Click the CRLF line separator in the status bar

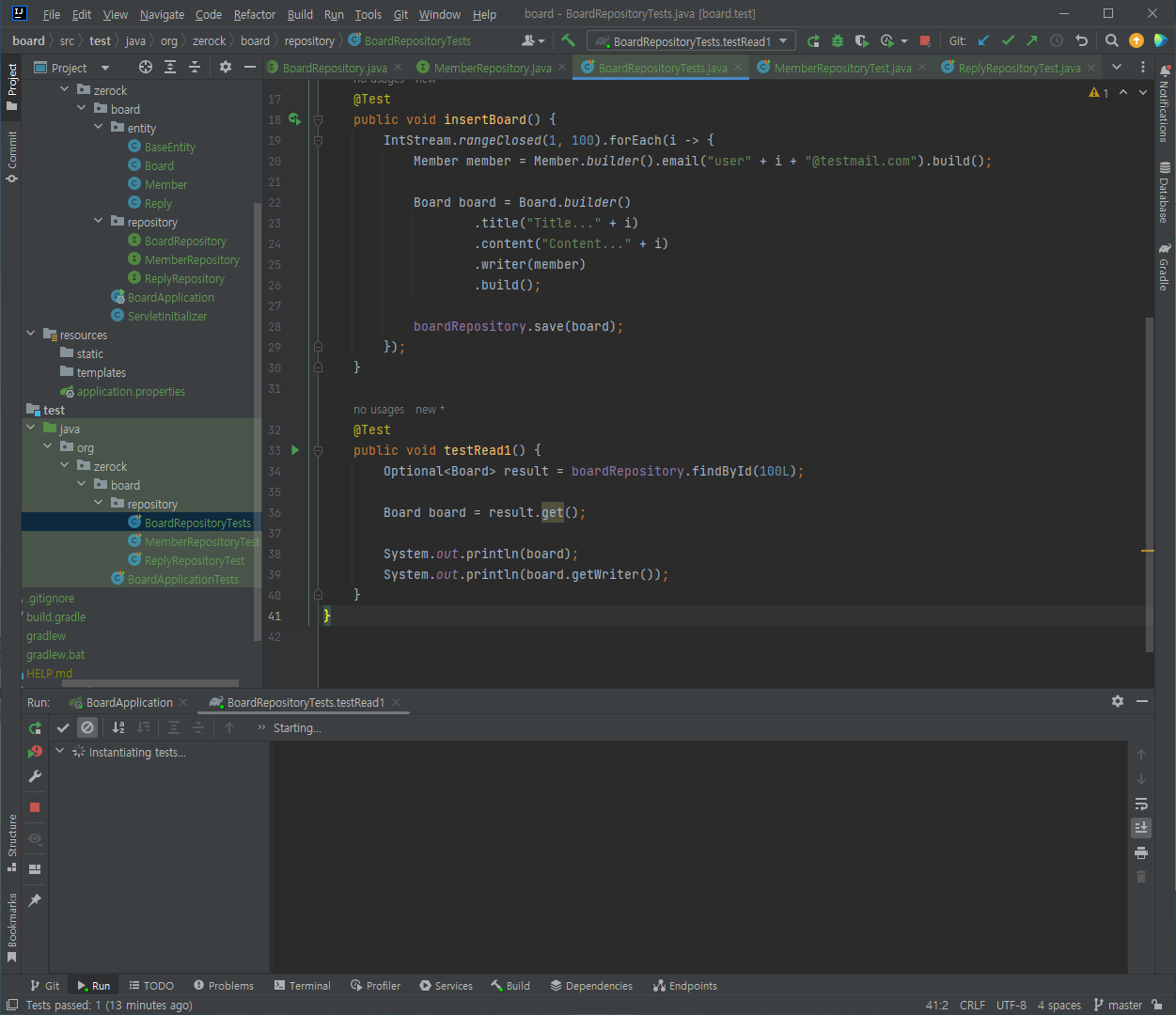[x=972, y=1005]
